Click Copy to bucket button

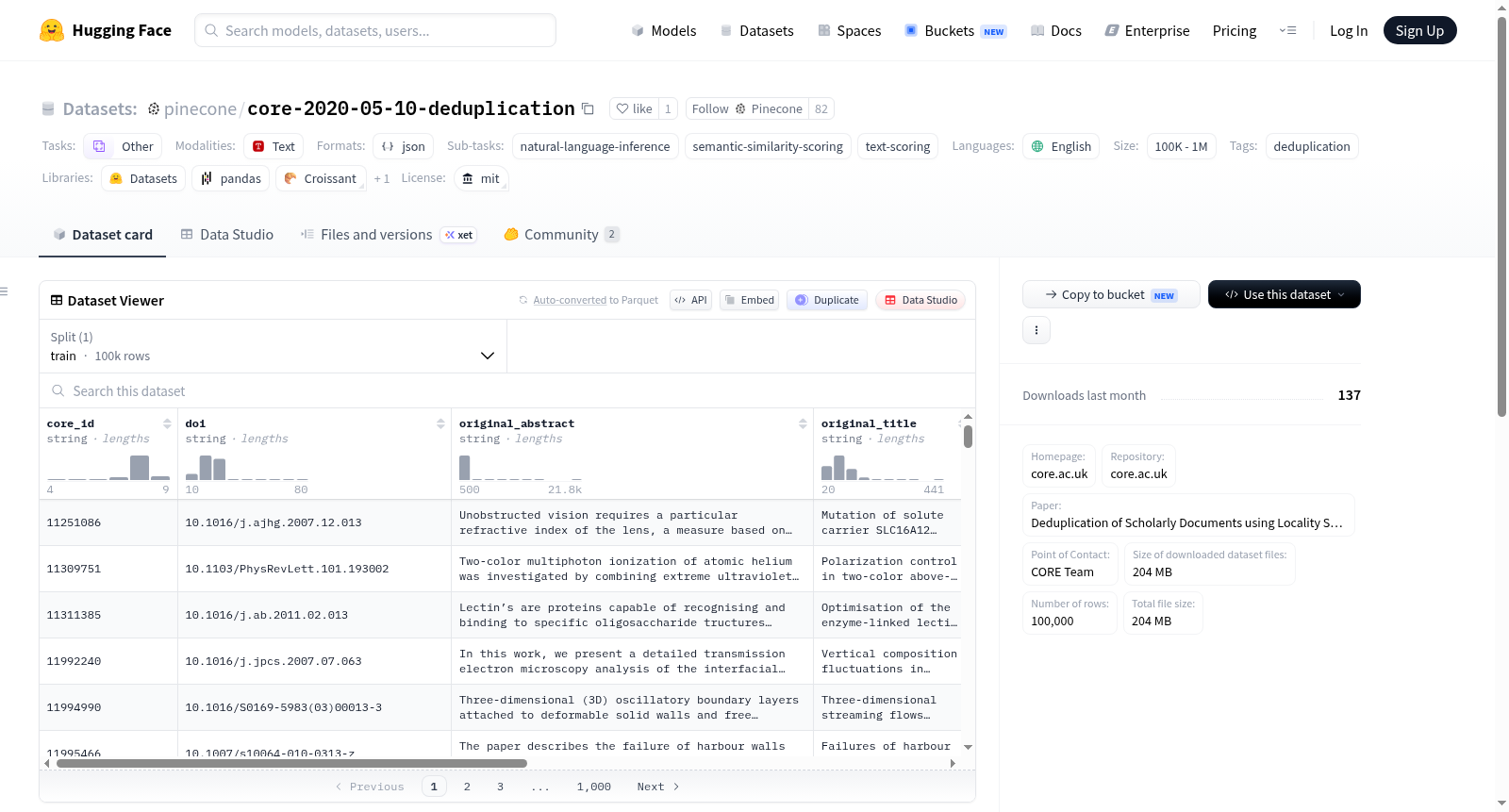click(x=1111, y=294)
